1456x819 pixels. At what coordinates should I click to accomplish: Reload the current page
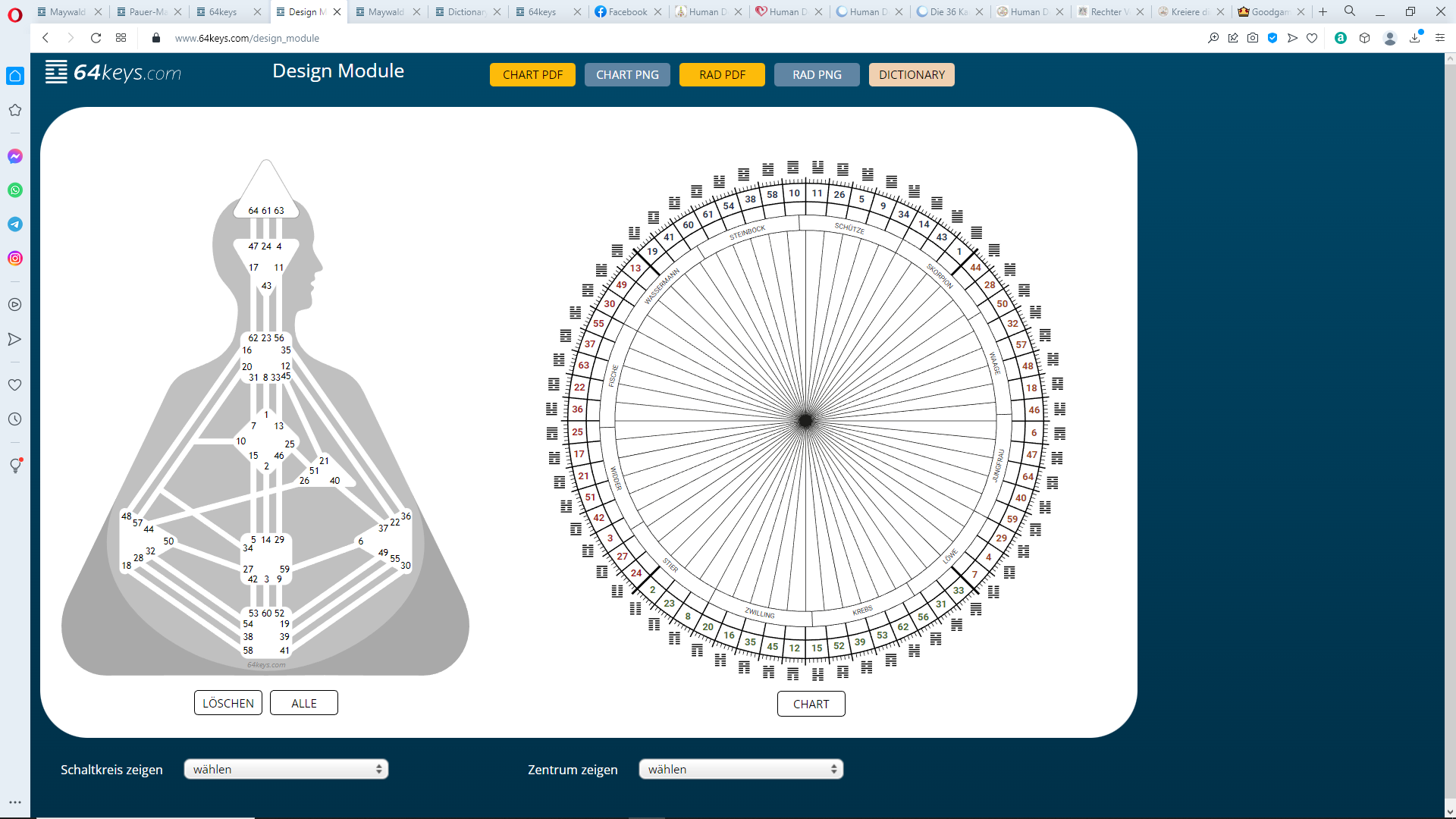click(x=96, y=38)
